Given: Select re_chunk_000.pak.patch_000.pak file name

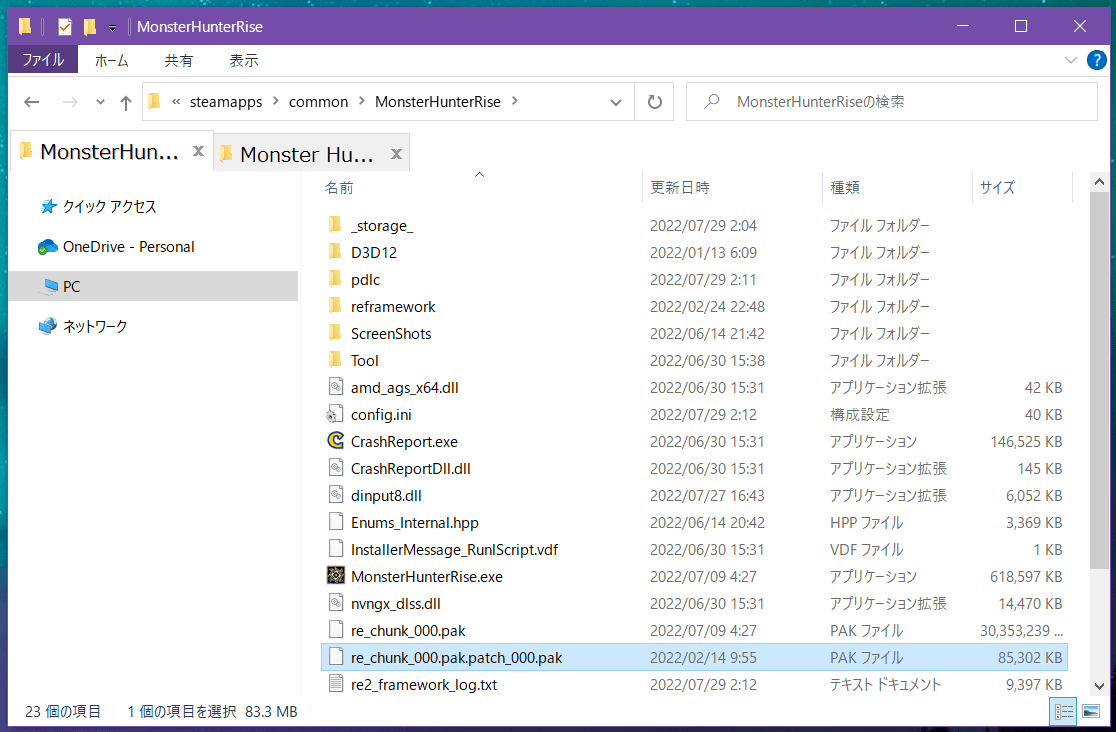Looking at the screenshot, I should pos(456,657).
